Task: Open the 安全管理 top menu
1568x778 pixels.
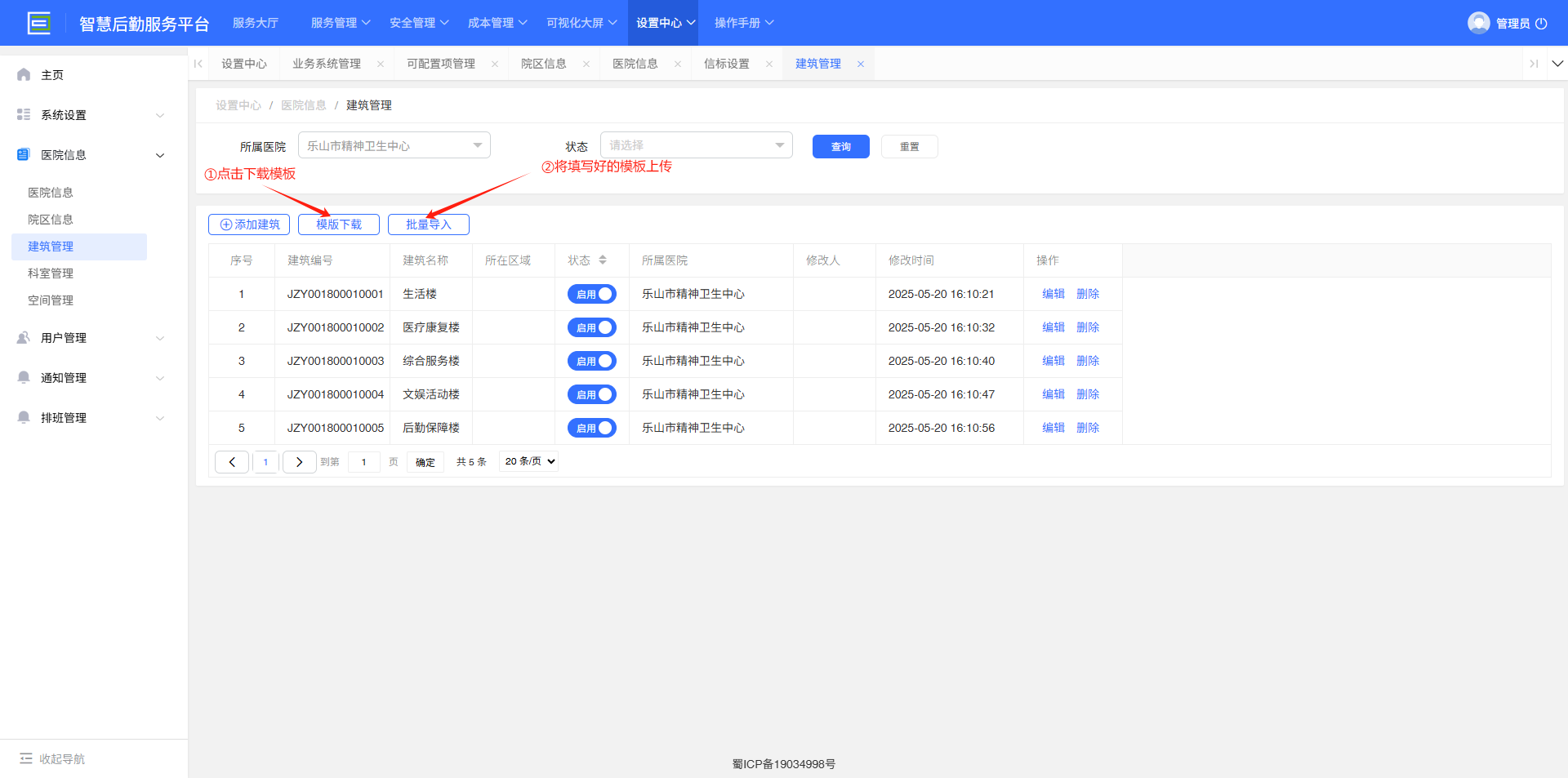Action: (419, 23)
